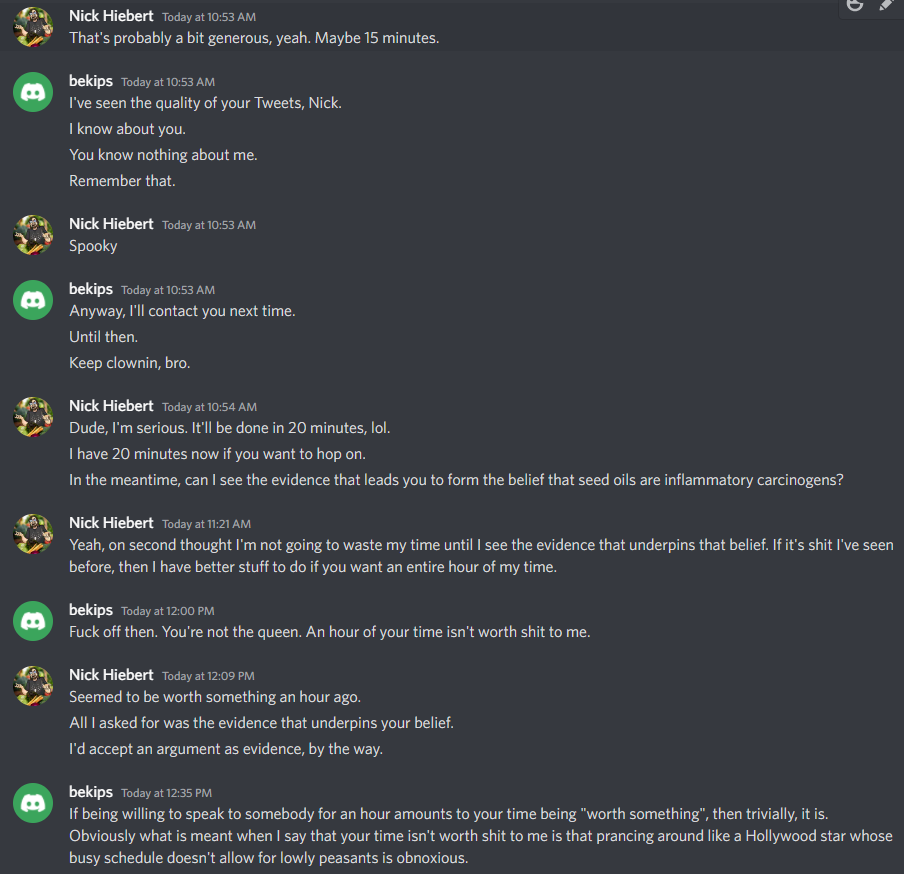Click bekips' avatar on the 12:35 PM message

click(33, 803)
